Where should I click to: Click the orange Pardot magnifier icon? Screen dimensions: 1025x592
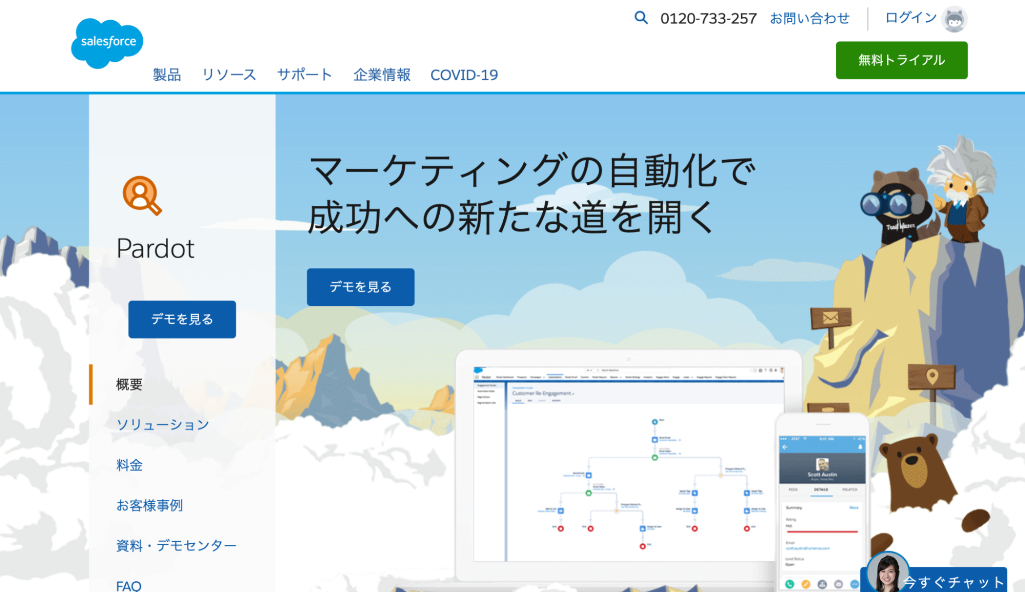pyautogui.click(x=142, y=195)
